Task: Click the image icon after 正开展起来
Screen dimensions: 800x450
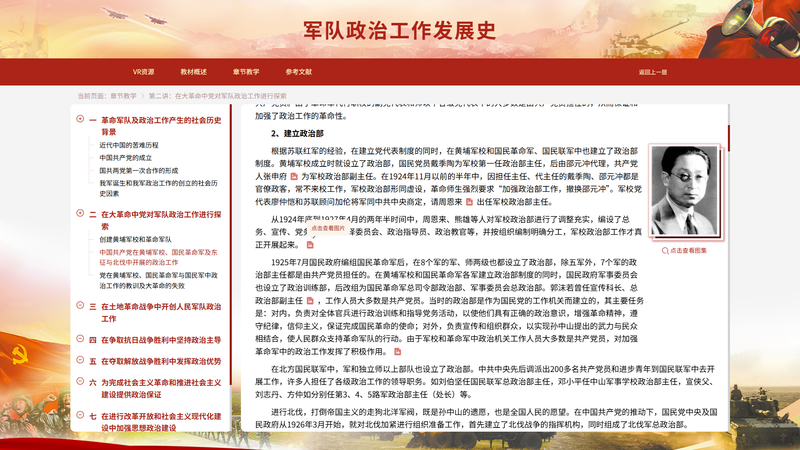Action: 308,244
